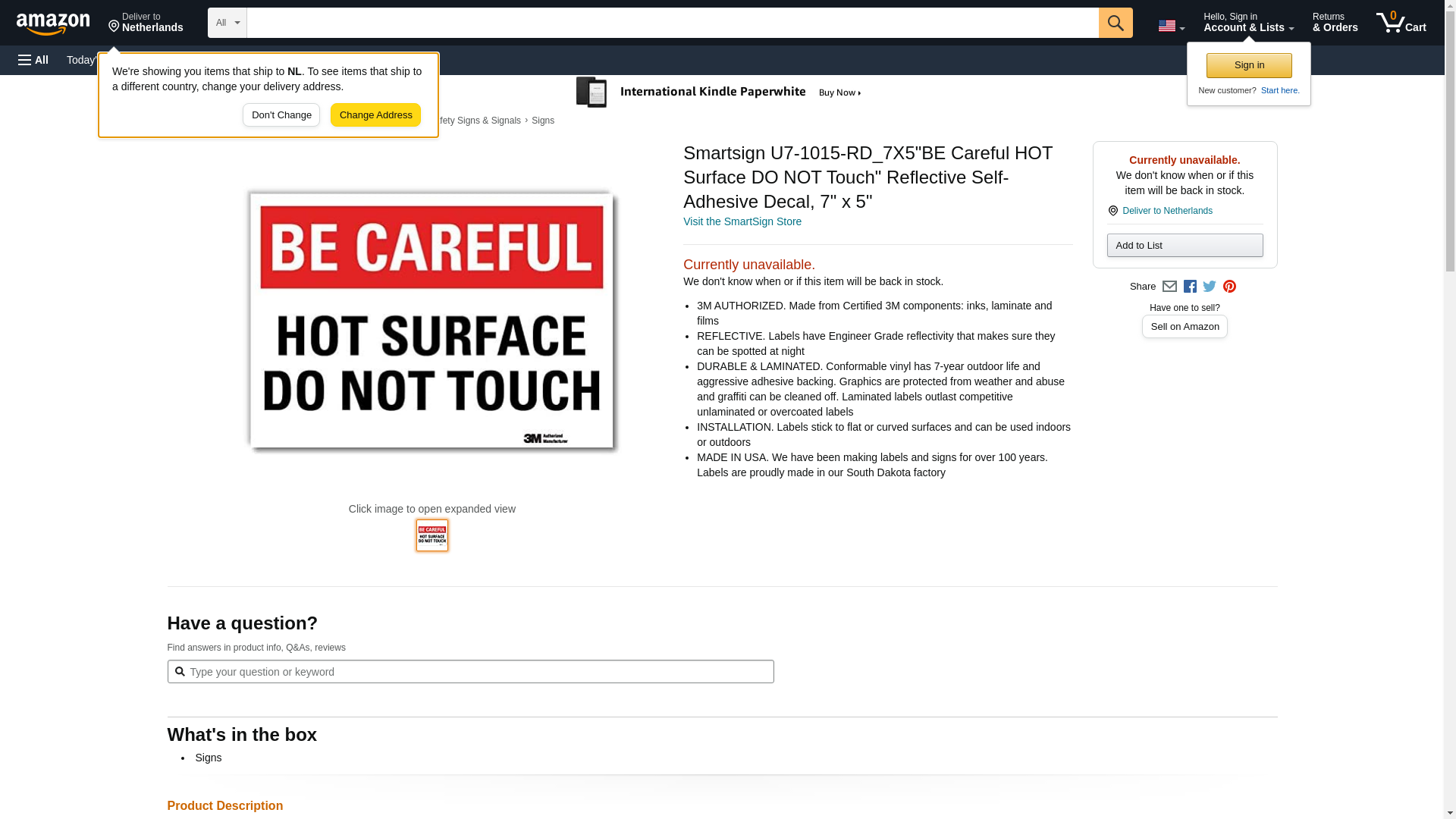Expand Account & Lists menu
Viewport: 1456px width, 819px height.
(1248, 22)
